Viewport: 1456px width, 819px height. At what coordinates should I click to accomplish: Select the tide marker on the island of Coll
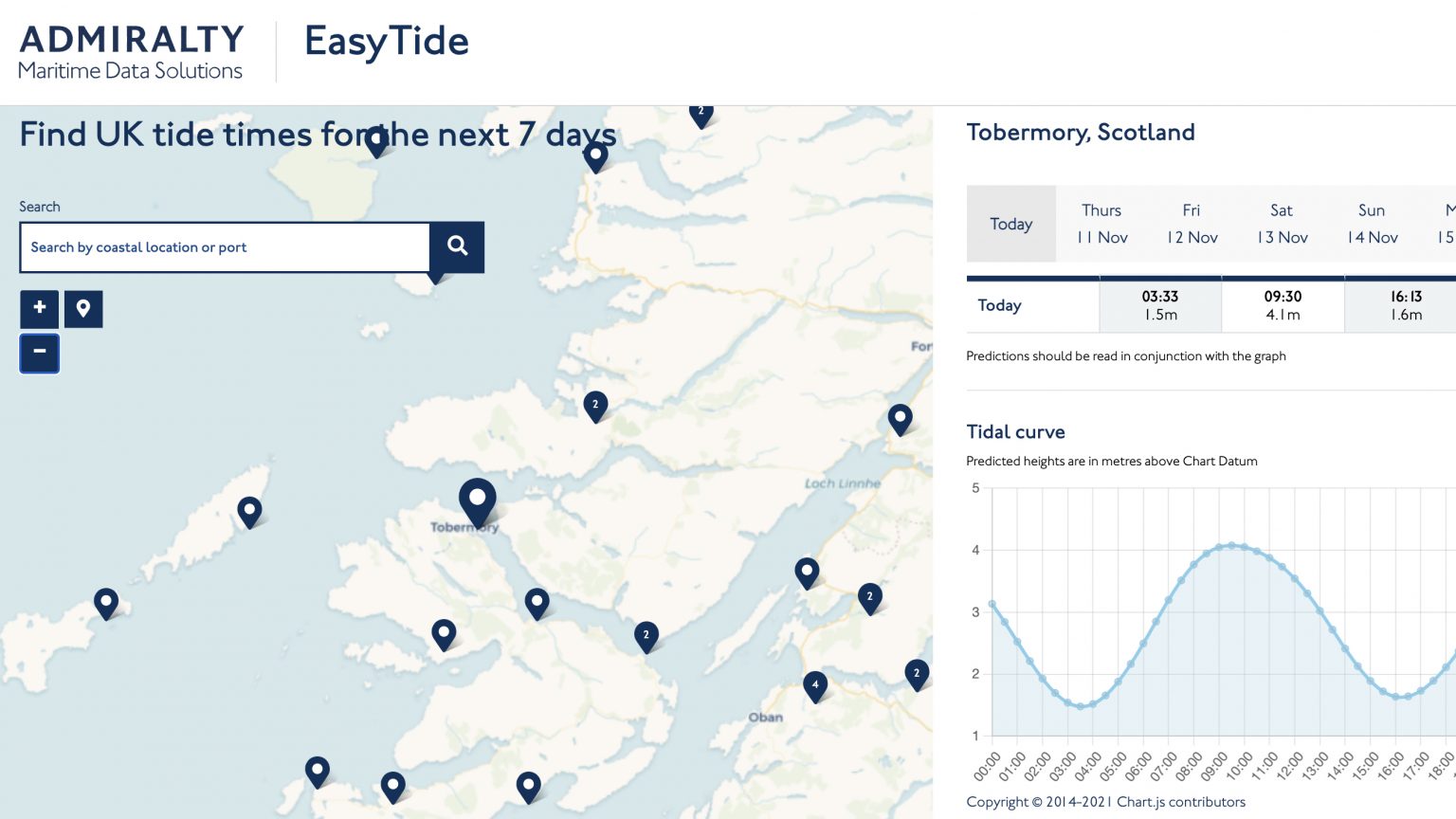coord(249,511)
